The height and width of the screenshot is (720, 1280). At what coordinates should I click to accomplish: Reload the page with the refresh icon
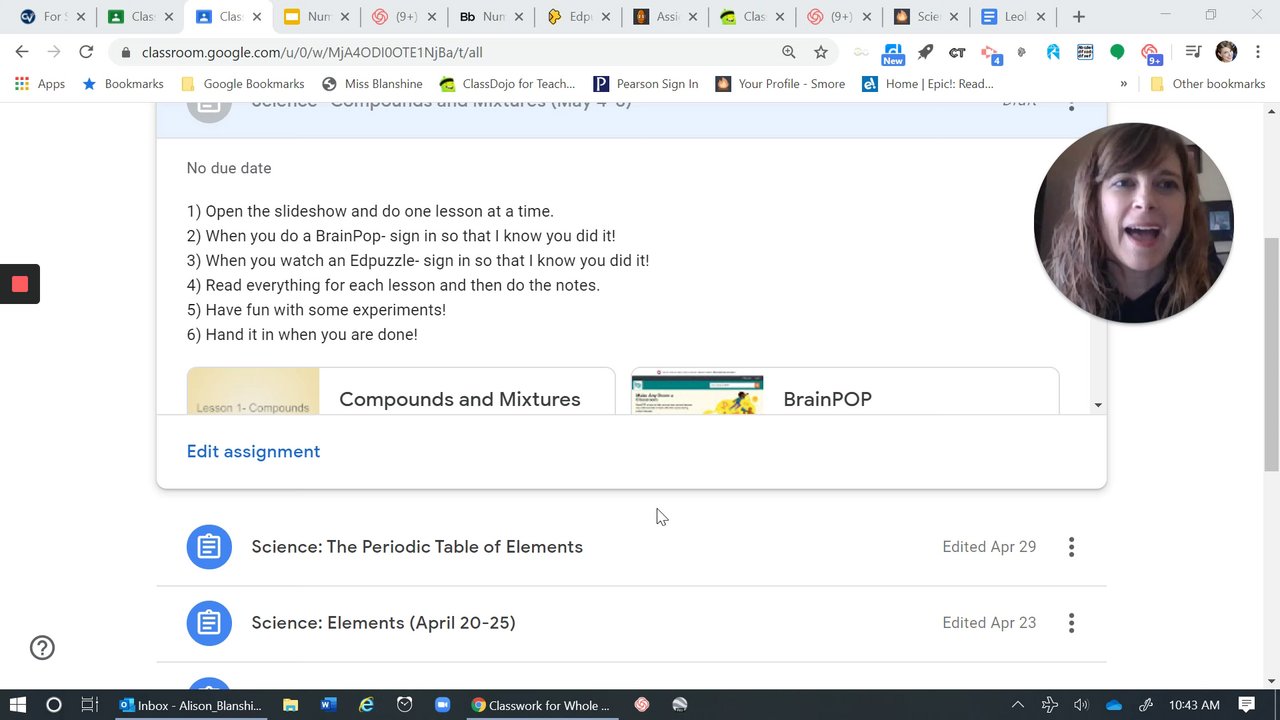(x=86, y=52)
